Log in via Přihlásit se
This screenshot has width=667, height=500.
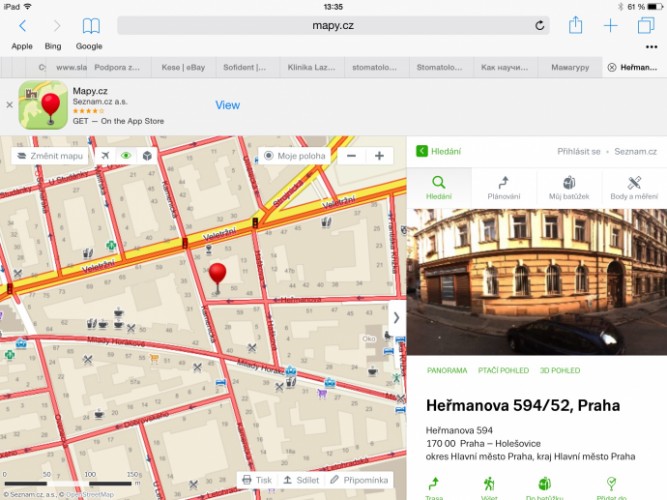(x=579, y=151)
